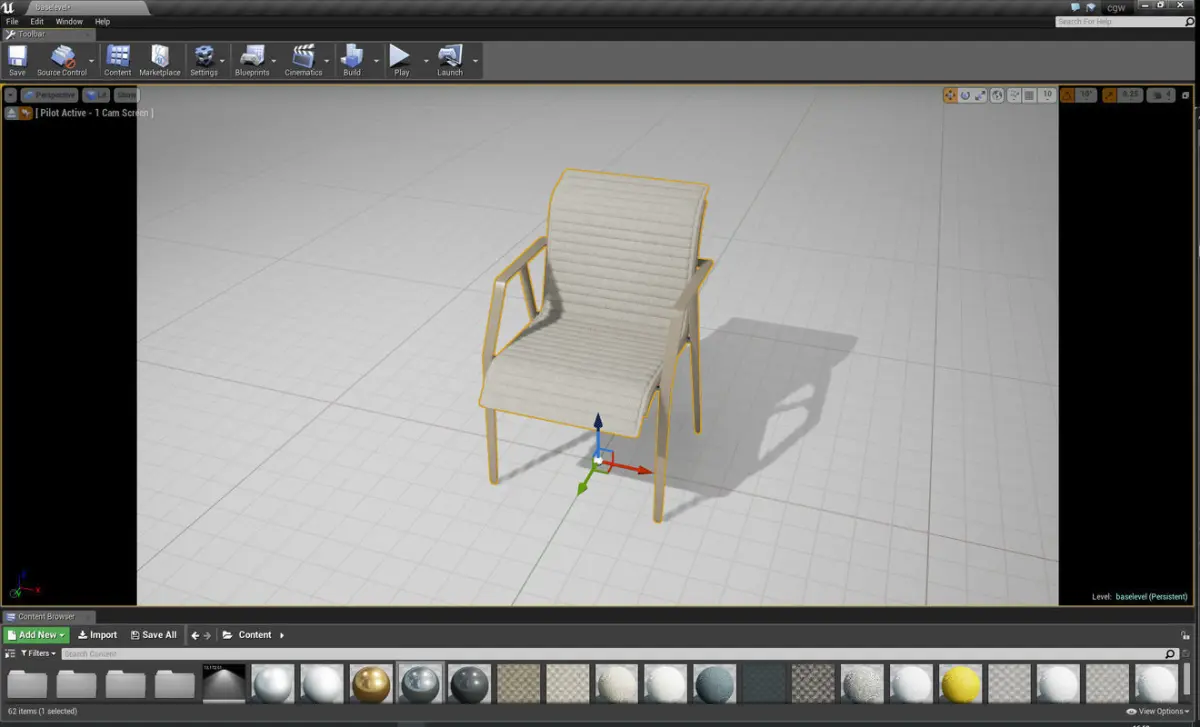The width and height of the screenshot is (1200, 727).
Task: Toggle surface snapping in viewport
Action: pyautogui.click(x=1014, y=95)
